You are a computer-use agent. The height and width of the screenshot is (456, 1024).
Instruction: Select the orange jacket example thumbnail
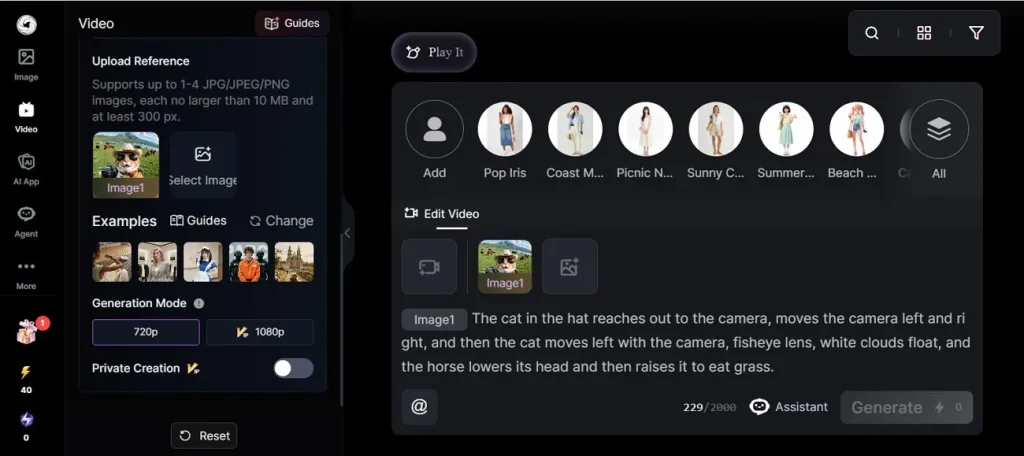[248, 262]
